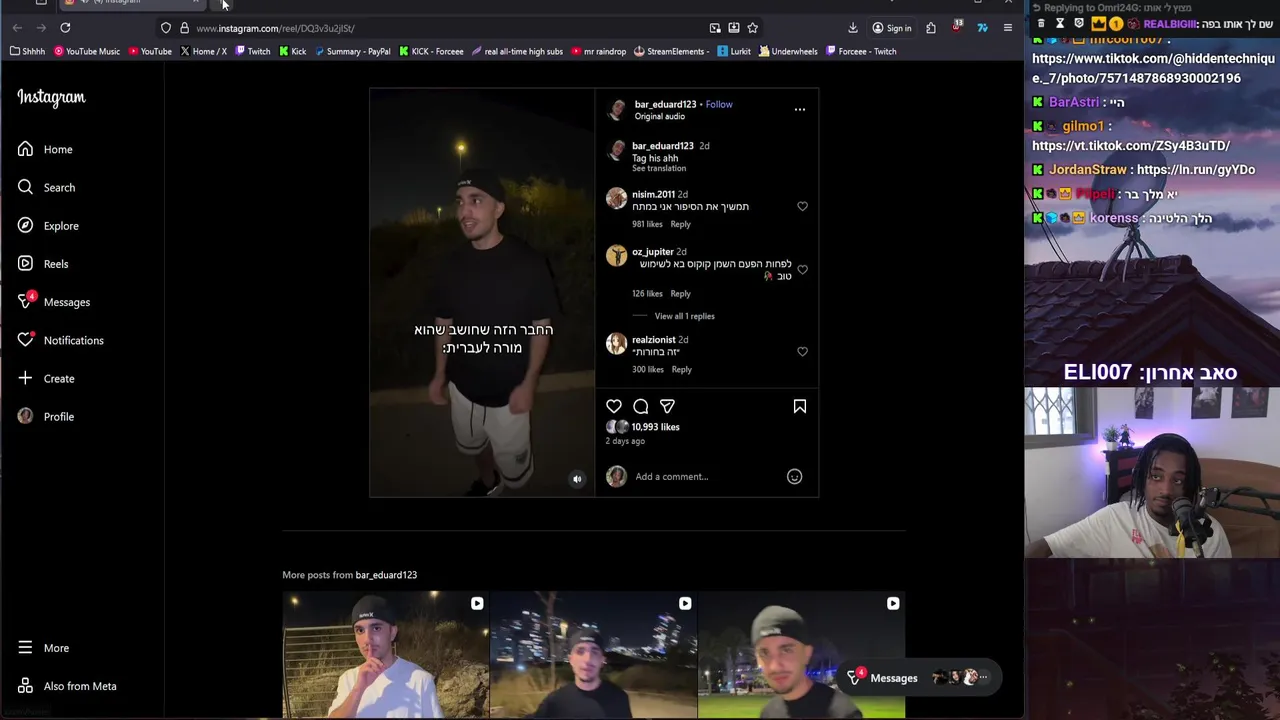Open Messages with the unread badge
The width and height of the screenshot is (1280, 720).
[x=54, y=301]
